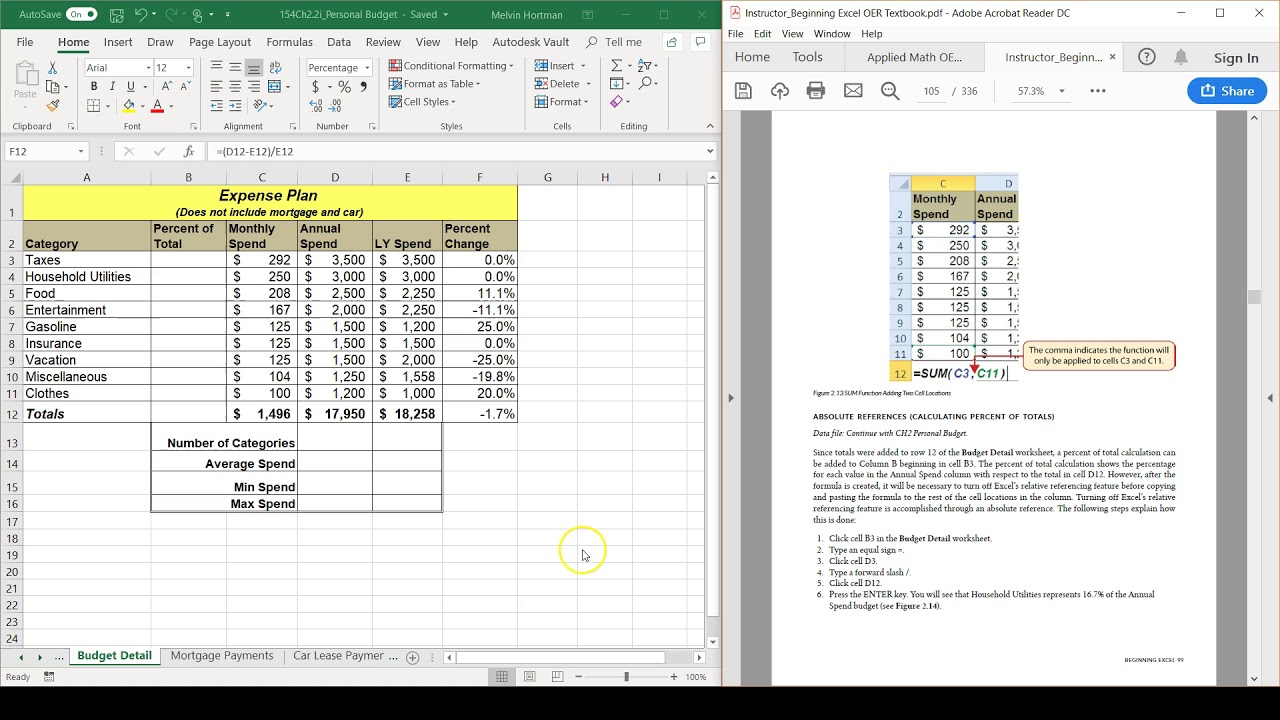Click the Tell me search box in Excel

(614, 42)
